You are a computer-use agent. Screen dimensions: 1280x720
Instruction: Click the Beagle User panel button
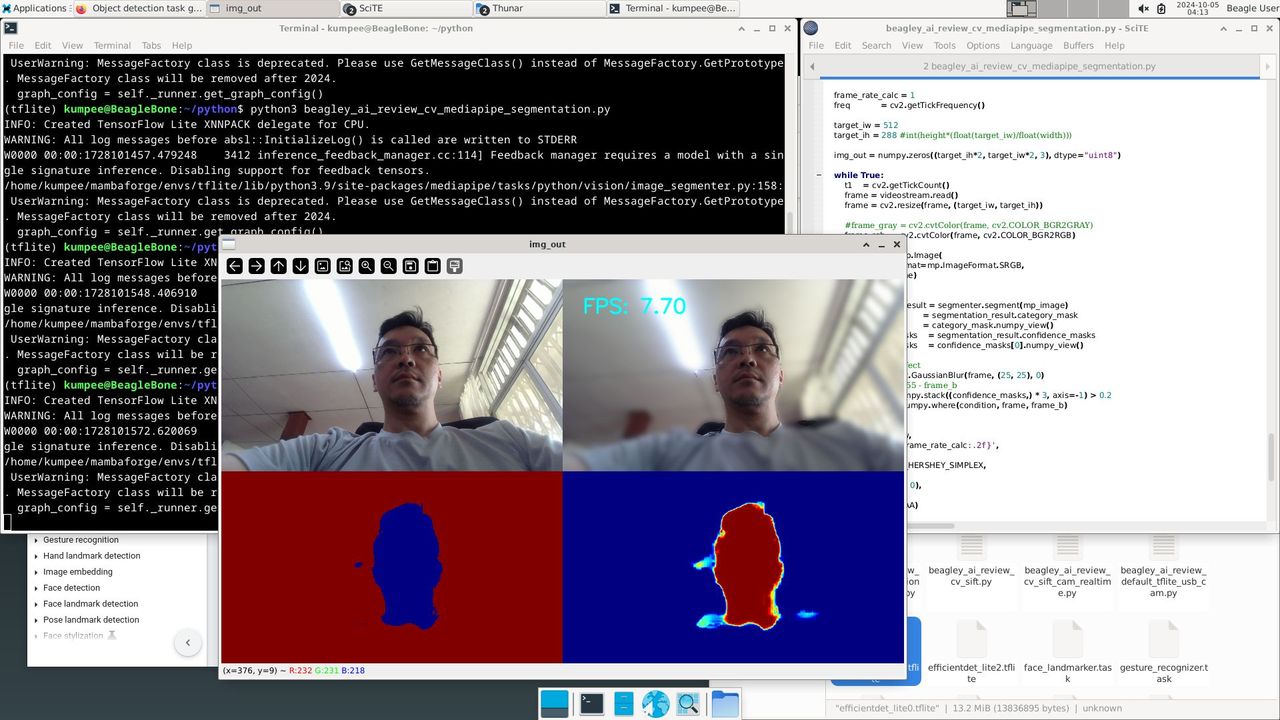(1252, 8)
